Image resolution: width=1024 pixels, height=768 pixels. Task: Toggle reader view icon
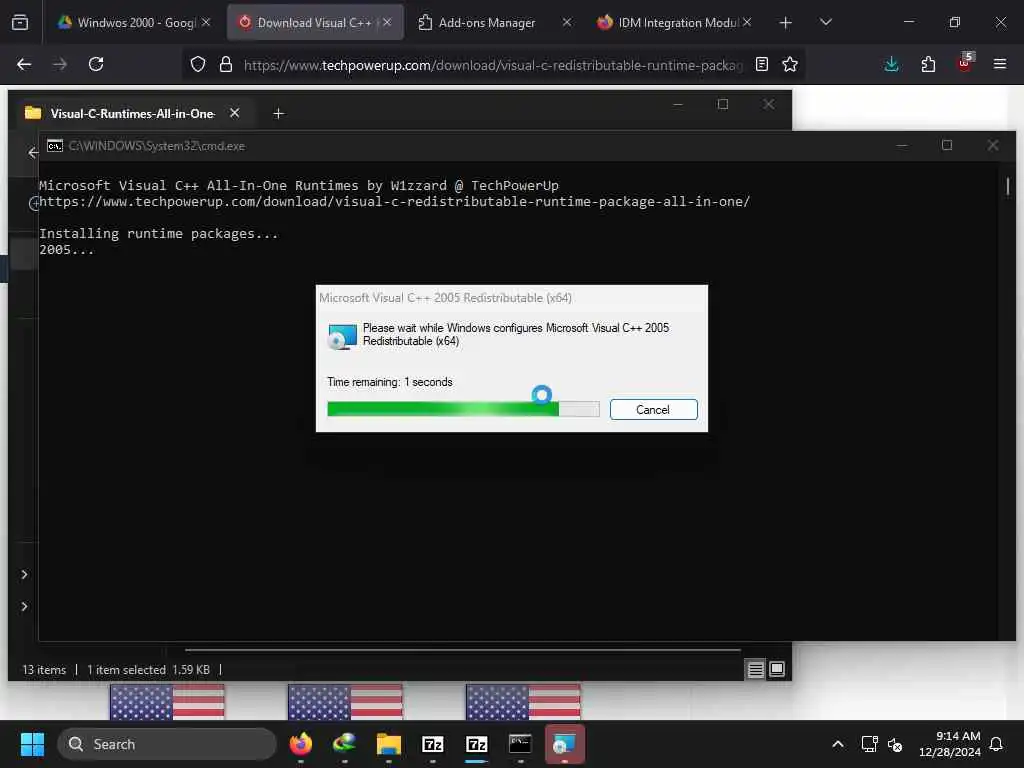[761, 64]
